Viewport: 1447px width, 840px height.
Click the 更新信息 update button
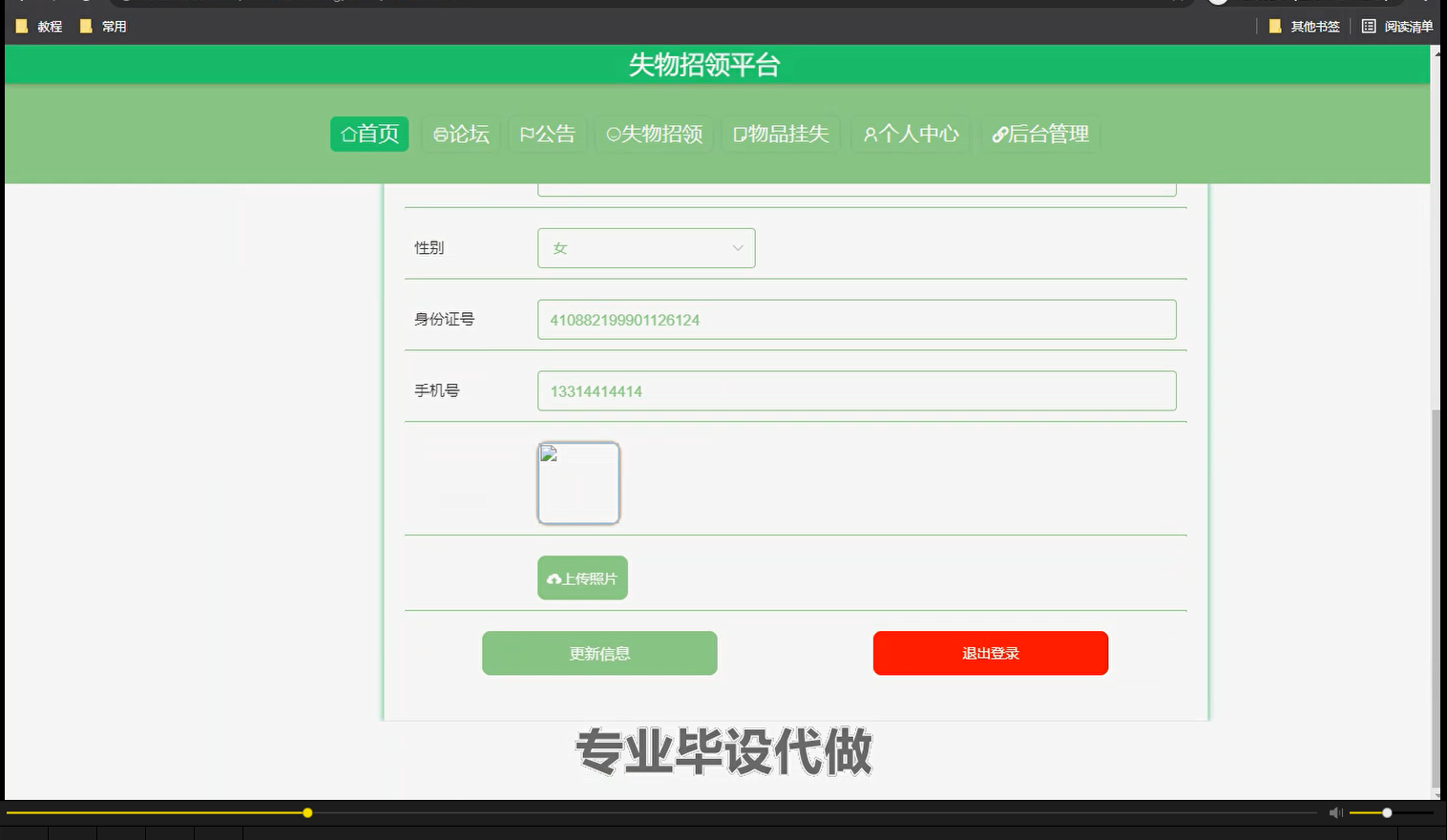(599, 653)
